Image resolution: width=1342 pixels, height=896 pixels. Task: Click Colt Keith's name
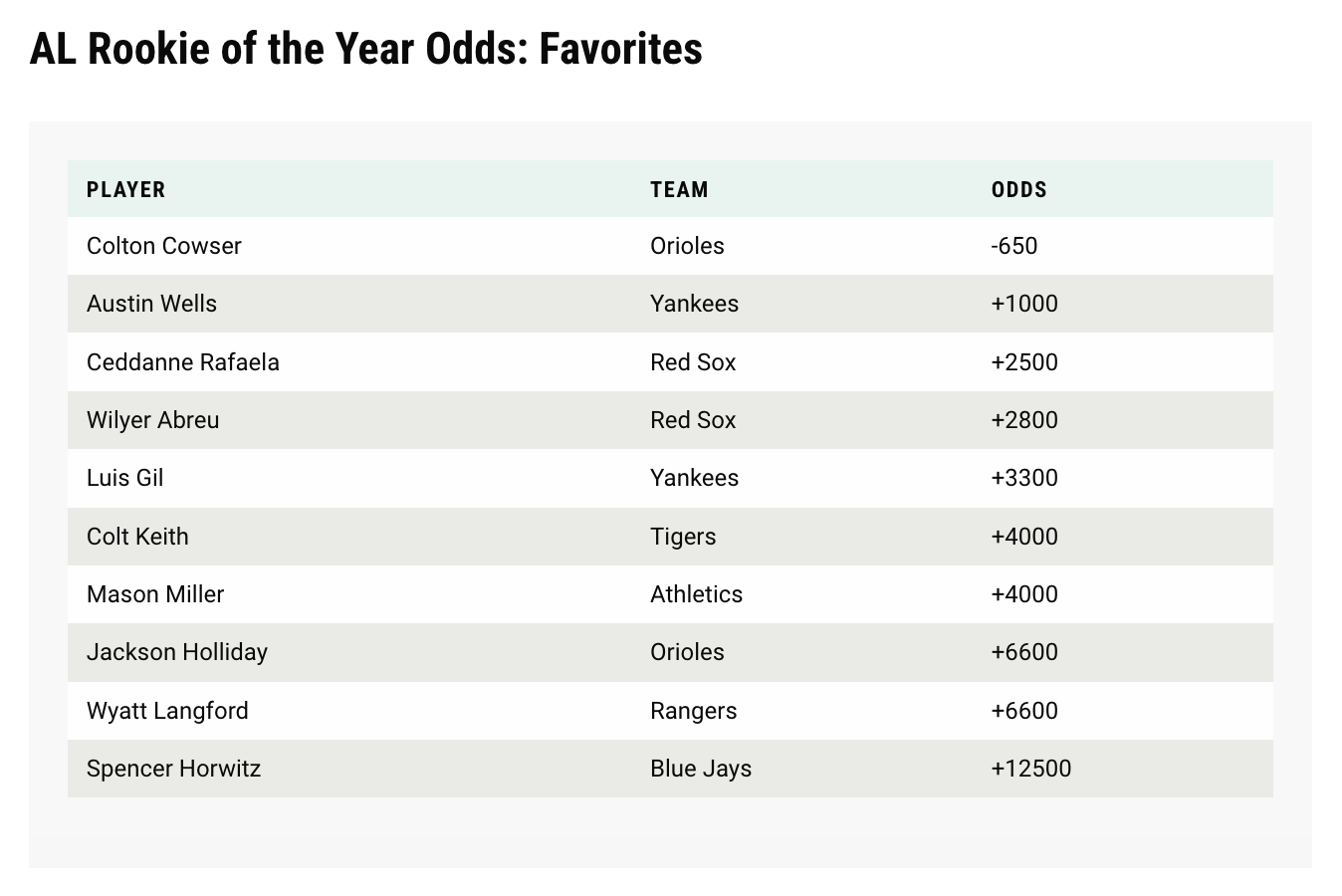pyautogui.click(x=137, y=537)
